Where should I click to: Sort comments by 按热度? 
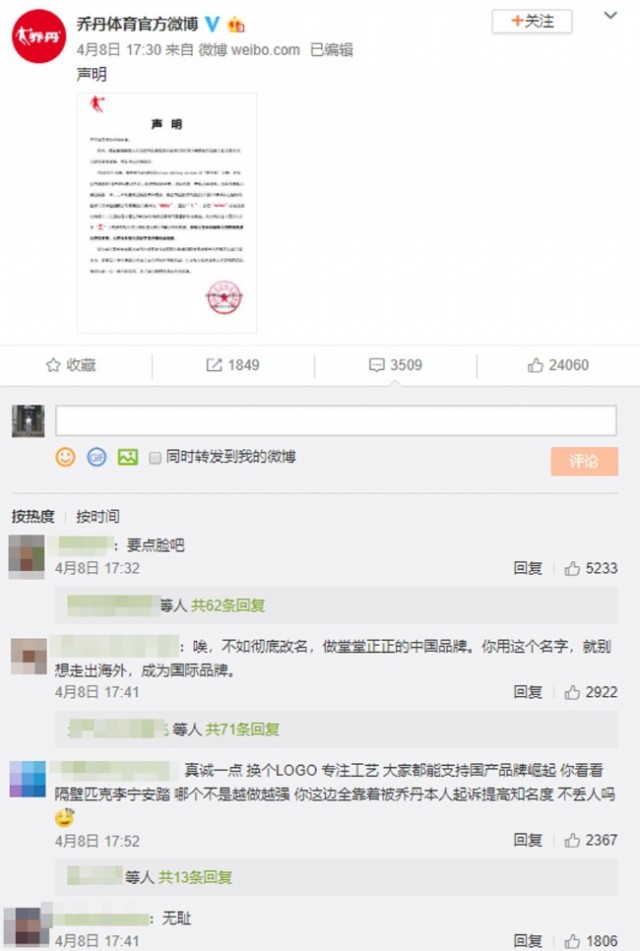(x=33, y=516)
